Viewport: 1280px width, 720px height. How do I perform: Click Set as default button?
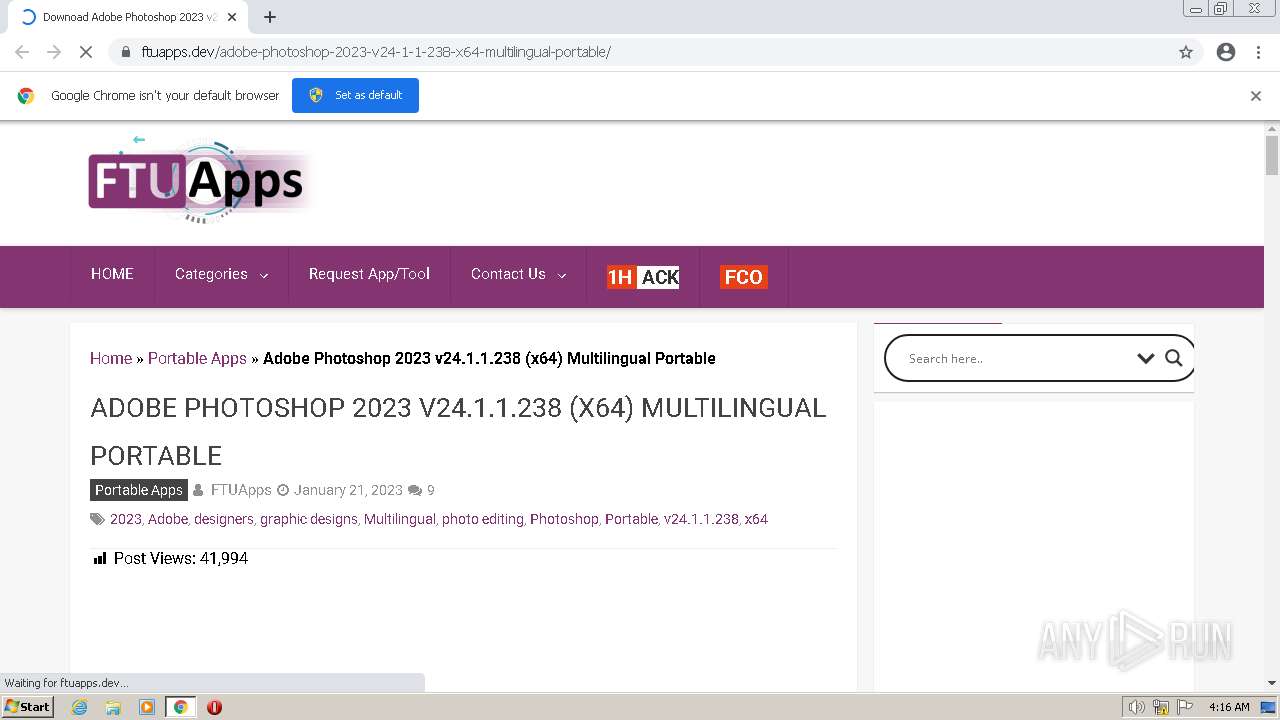point(355,95)
